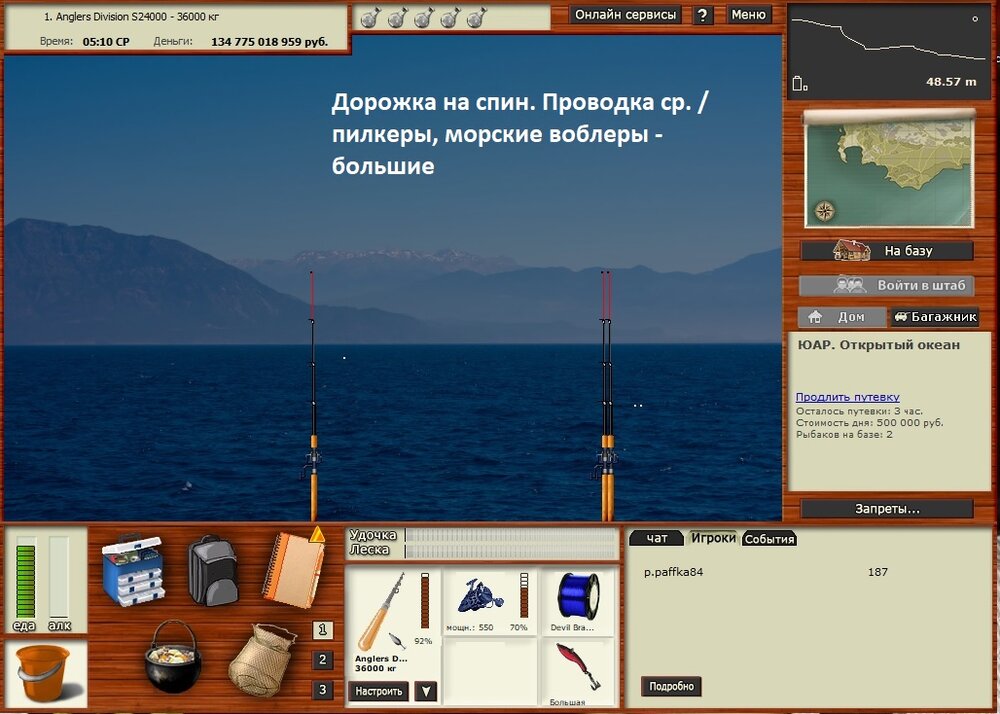Switch to rod slot 2
This screenshot has height=714, width=1000.
pos(322,660)
